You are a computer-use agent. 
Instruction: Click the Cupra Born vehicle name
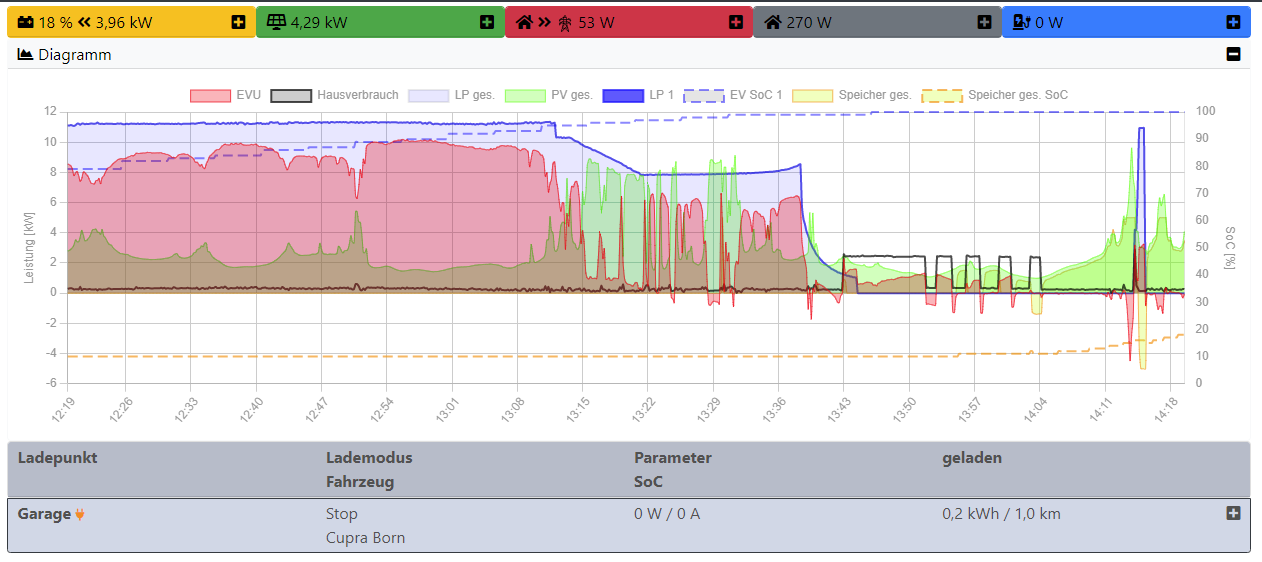tap(365, 538)
